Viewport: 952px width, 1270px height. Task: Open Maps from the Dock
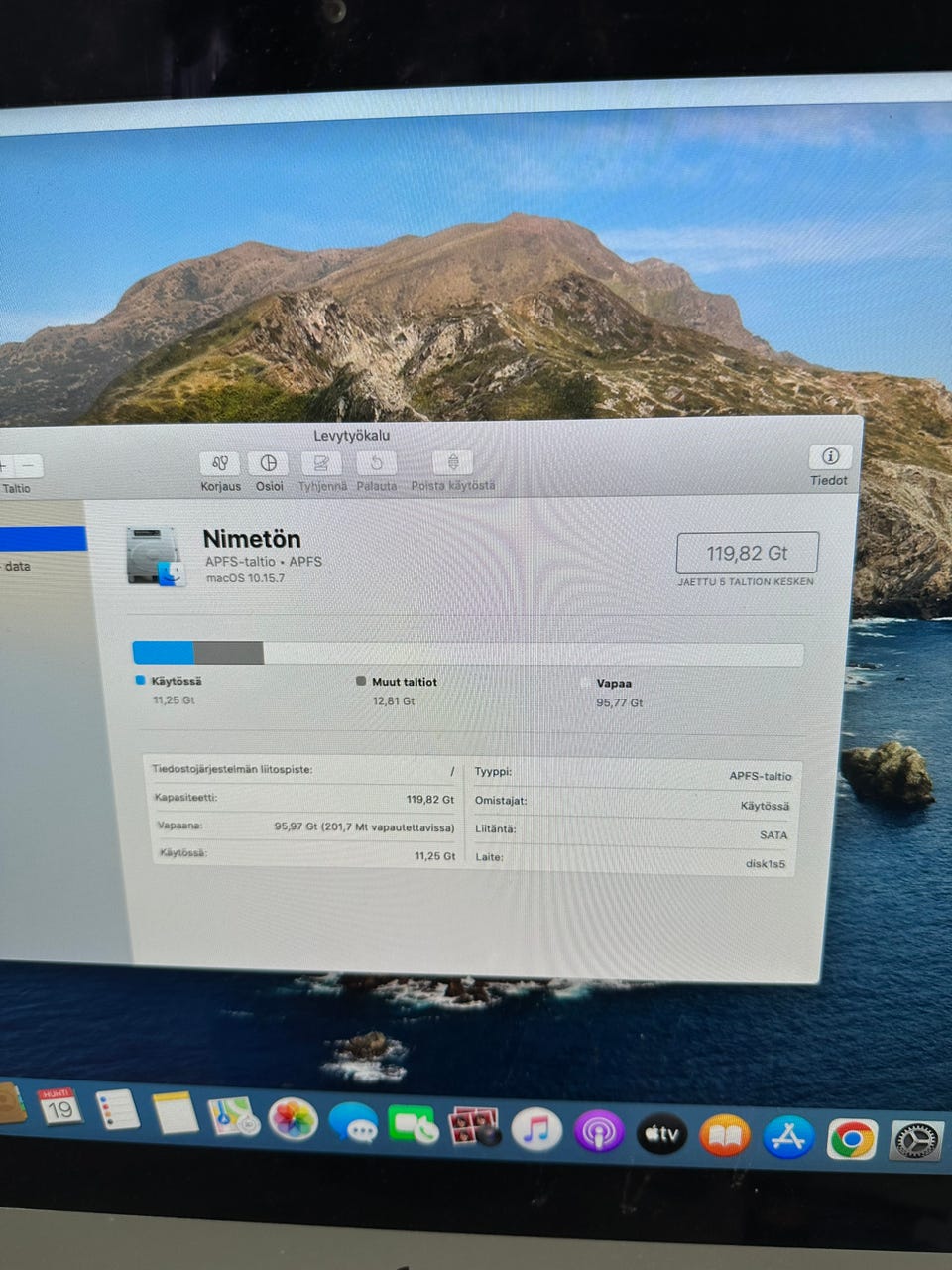[234, 1115]
